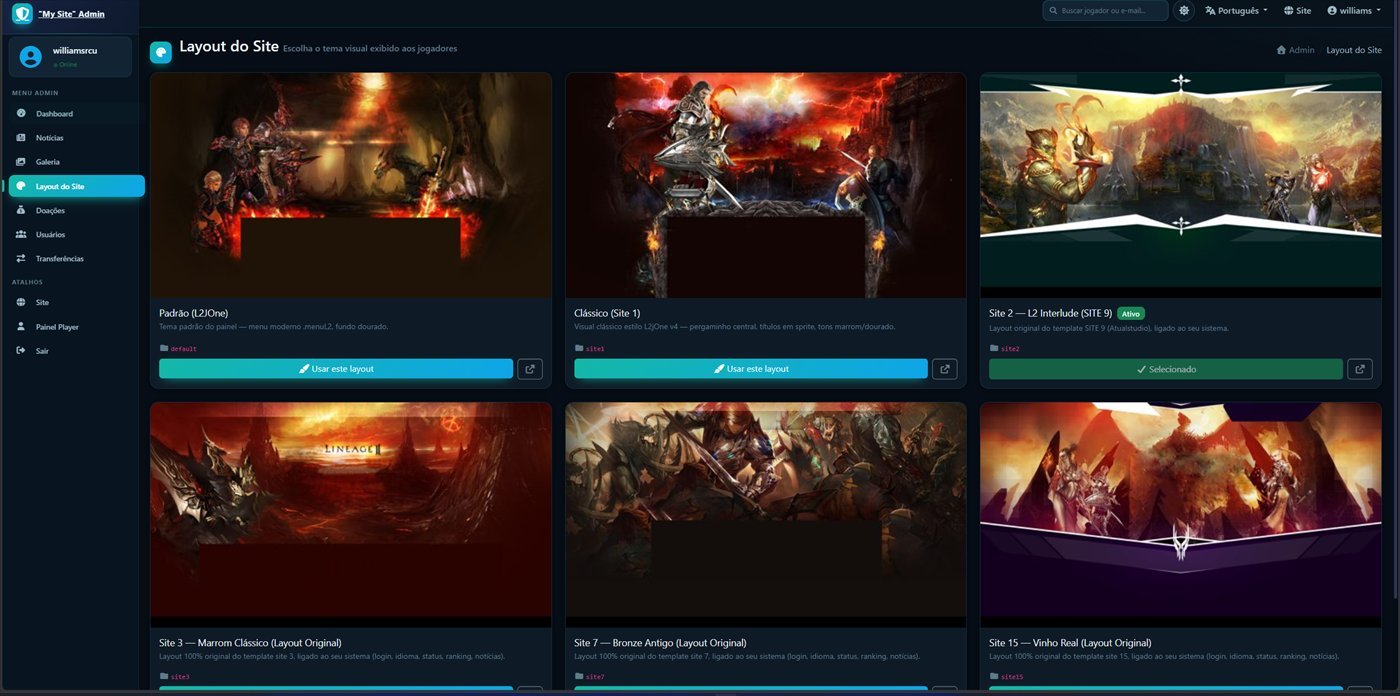Click the Notícias newspaper icon

21,138
